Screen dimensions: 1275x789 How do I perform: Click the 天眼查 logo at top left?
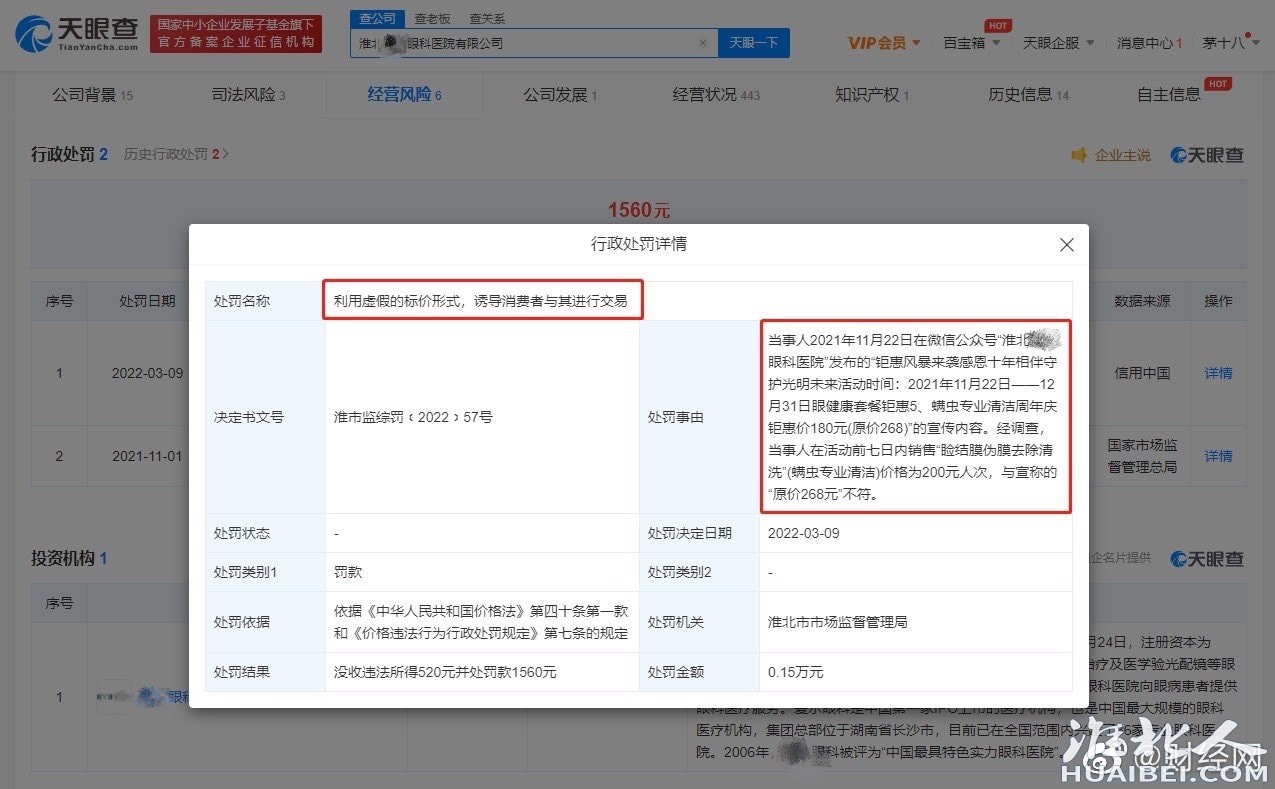77,33
